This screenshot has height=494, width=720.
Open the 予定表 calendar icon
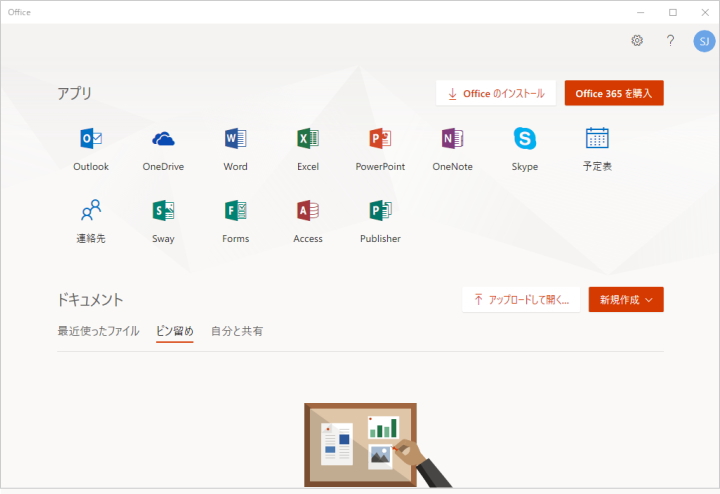pos(597,138)
